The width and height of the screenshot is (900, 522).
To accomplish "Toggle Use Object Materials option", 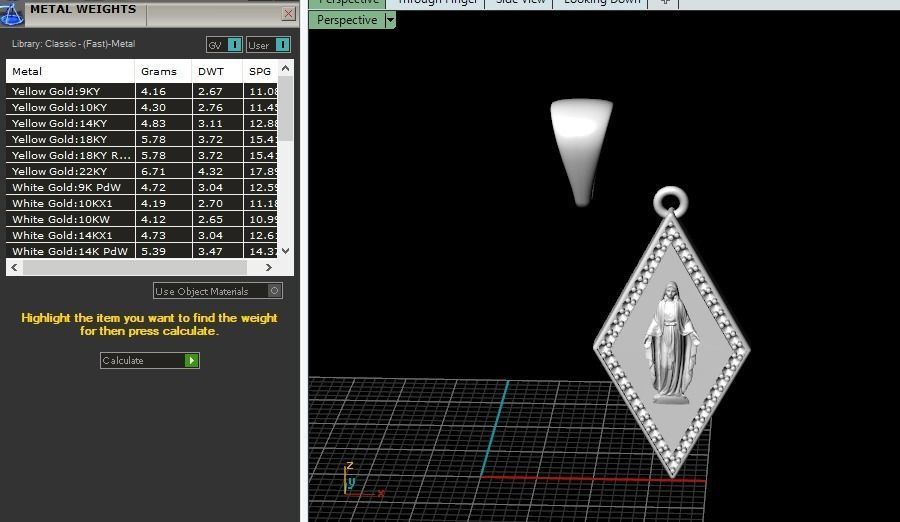I will click(218, 291).
